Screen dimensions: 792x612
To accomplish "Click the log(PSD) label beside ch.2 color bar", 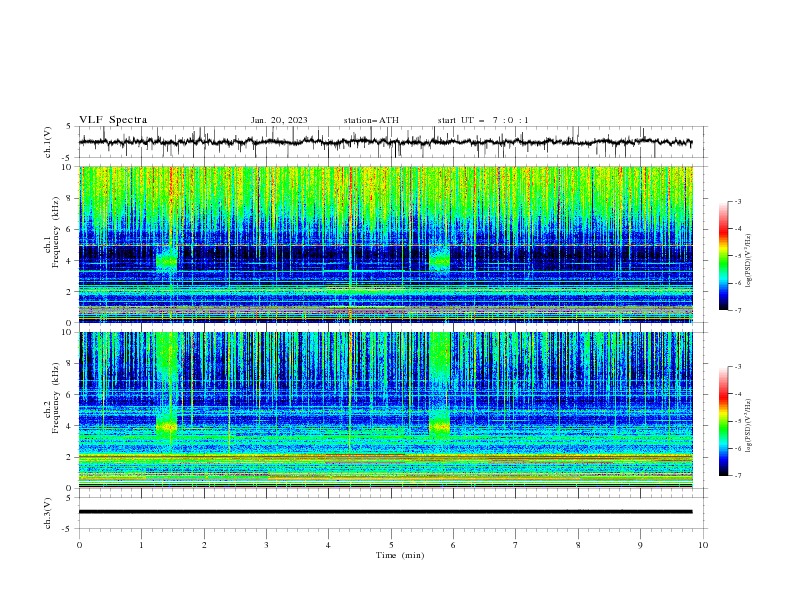I will point(748,426).
